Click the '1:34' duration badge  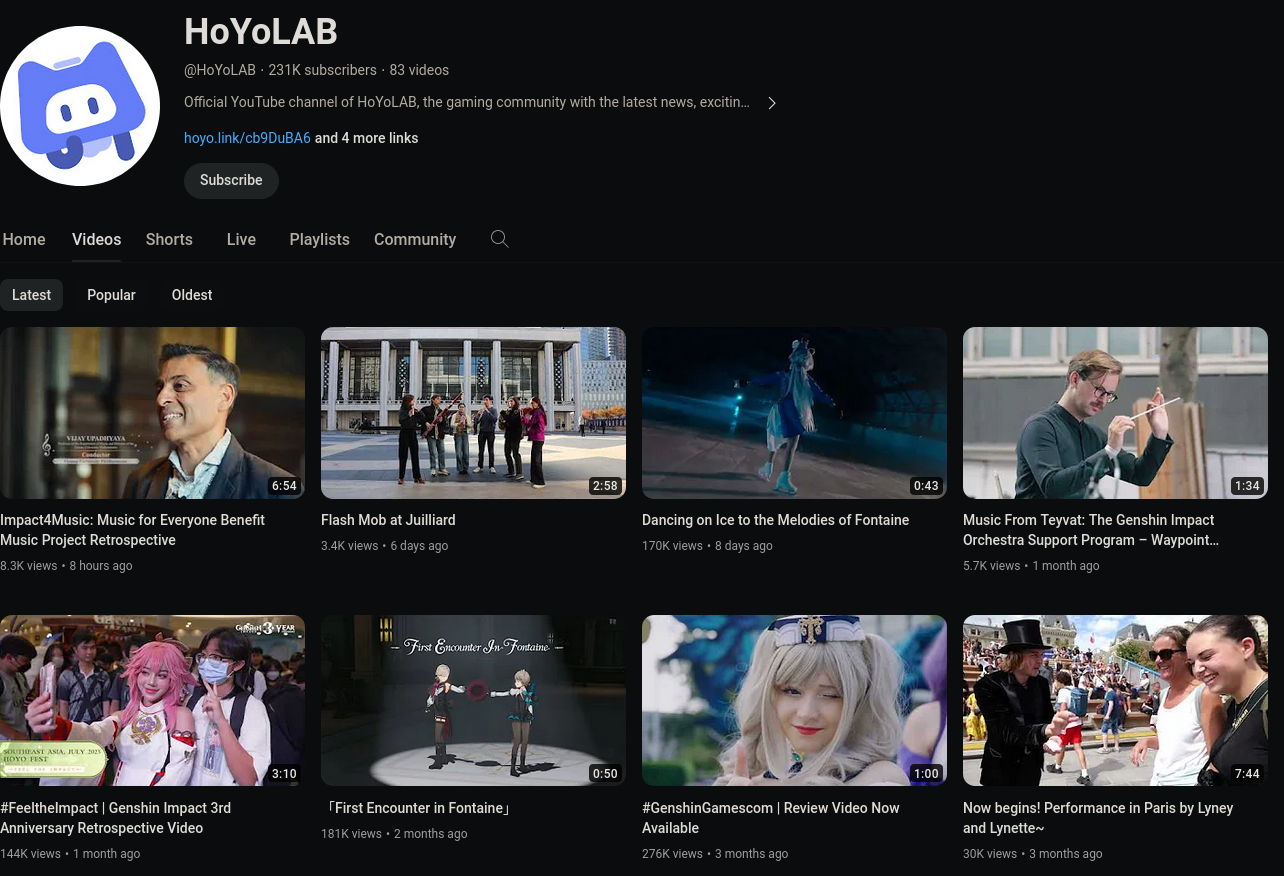pos(1247,486)
